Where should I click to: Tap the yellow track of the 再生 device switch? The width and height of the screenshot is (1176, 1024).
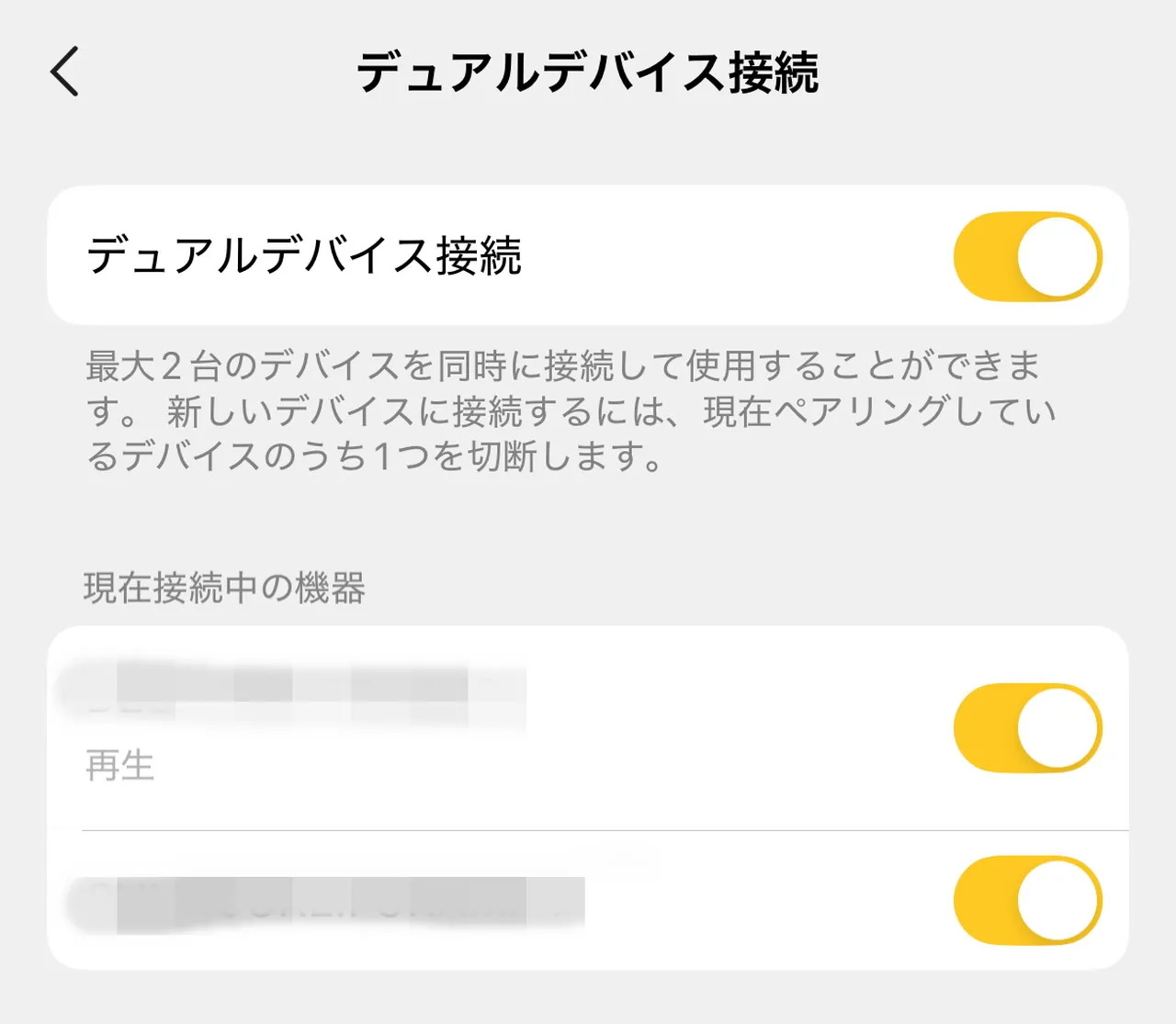click(983, 728)
